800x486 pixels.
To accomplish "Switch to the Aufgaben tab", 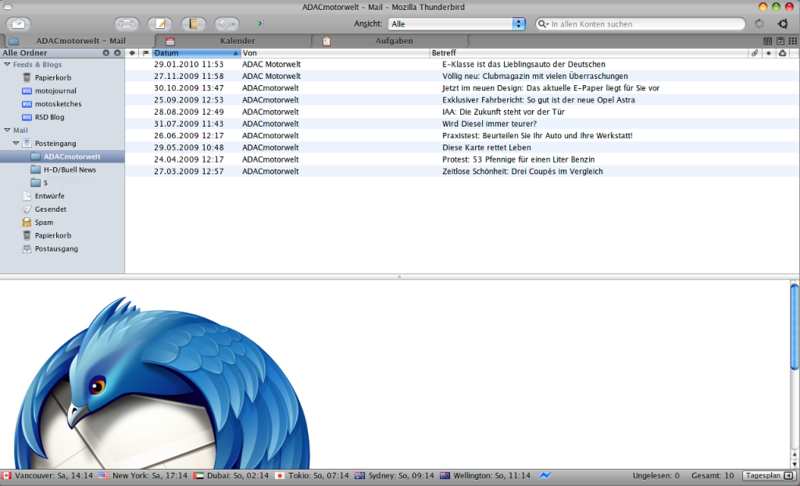I will click(394, 41).
